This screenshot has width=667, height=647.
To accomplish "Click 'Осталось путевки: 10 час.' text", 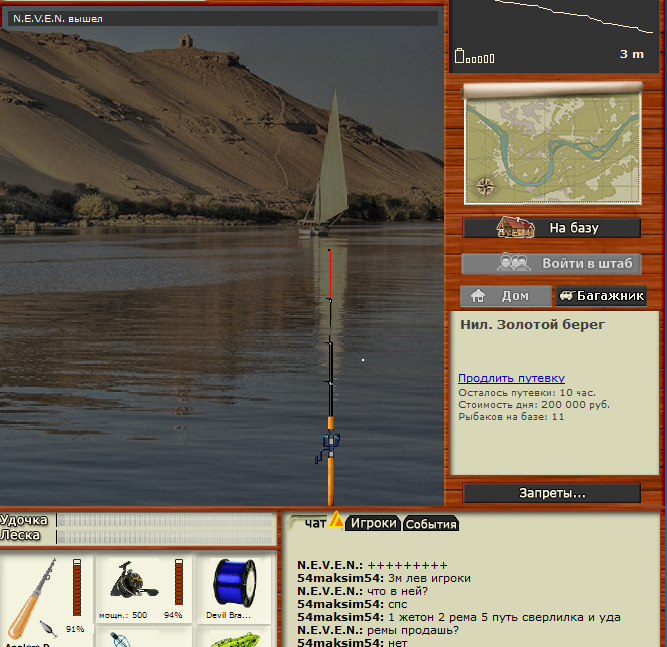I will click(527, 393).
